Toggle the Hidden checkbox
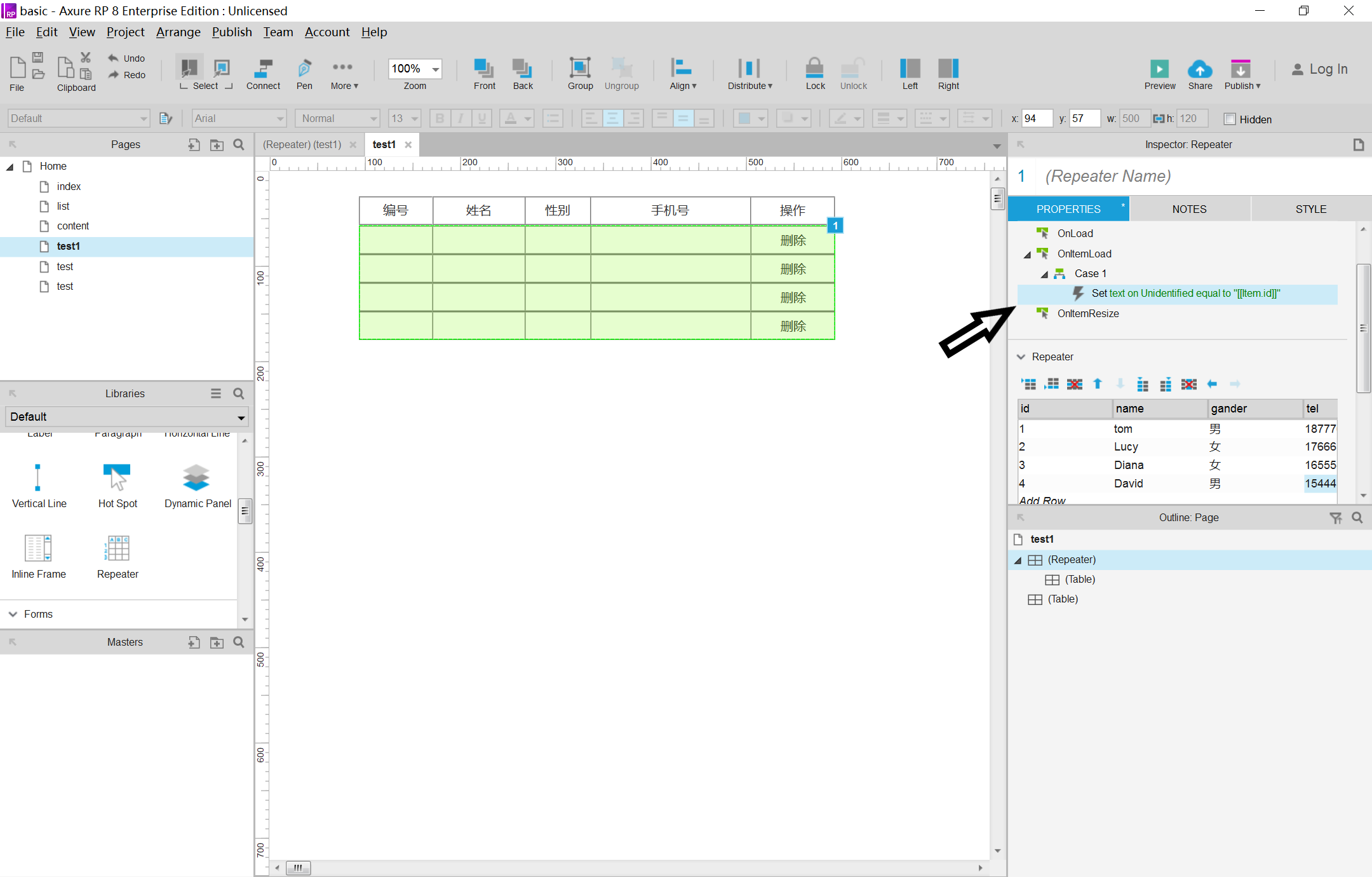 [x=1230, y=119]
